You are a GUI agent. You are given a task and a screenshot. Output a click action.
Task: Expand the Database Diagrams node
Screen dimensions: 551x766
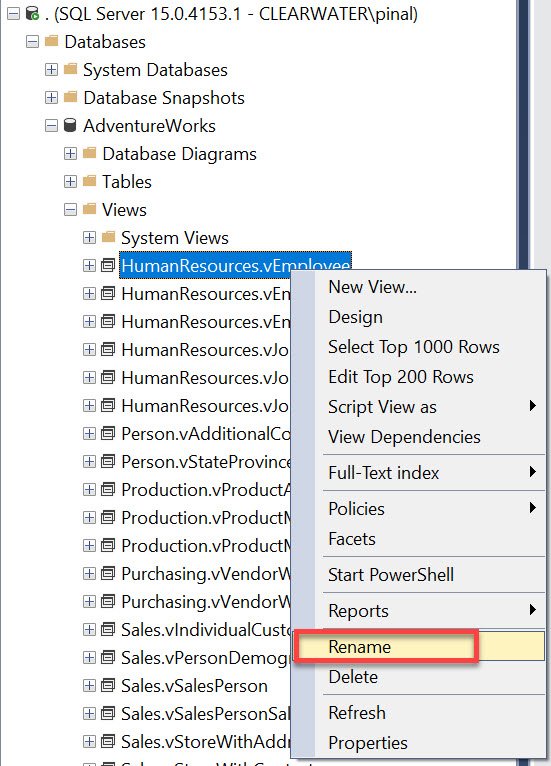click(70, 153)
